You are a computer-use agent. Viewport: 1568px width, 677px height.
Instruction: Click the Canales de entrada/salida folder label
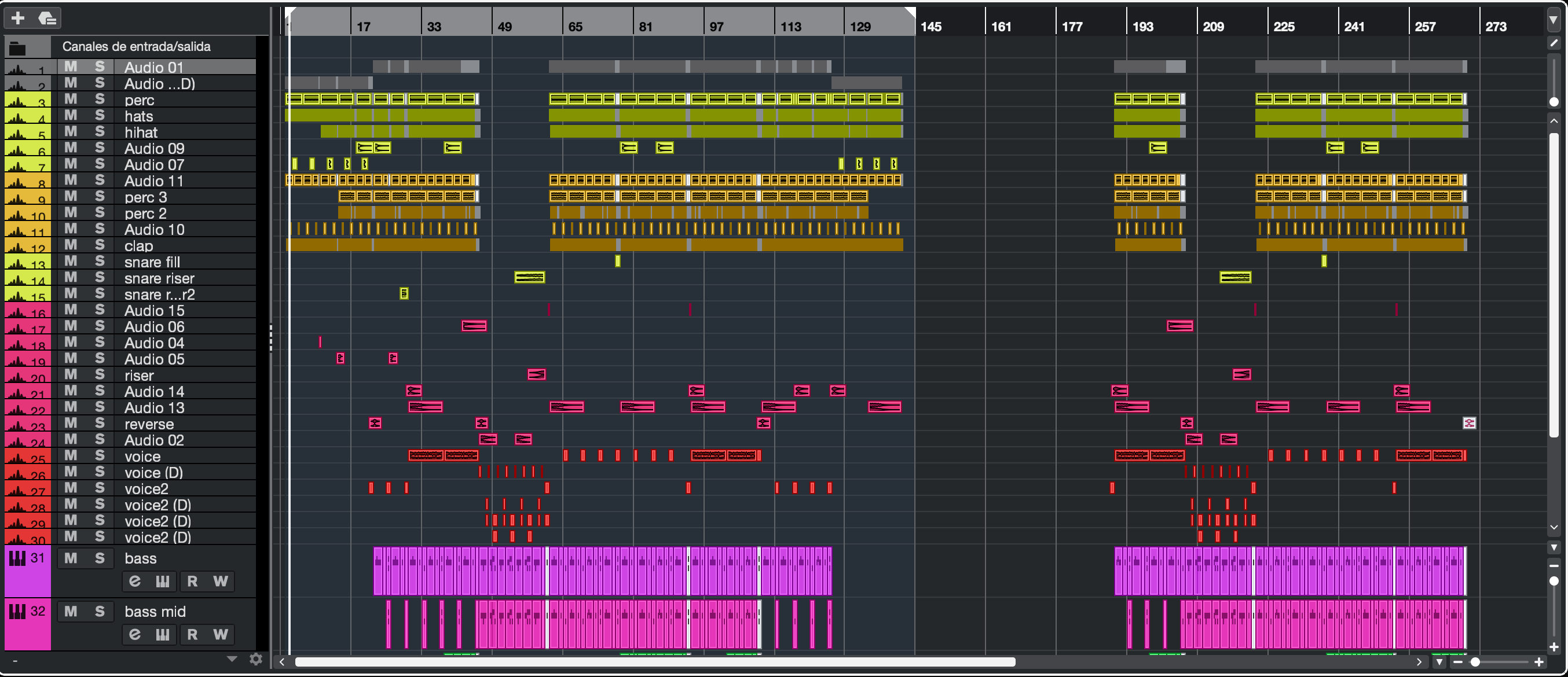[136, 47]
